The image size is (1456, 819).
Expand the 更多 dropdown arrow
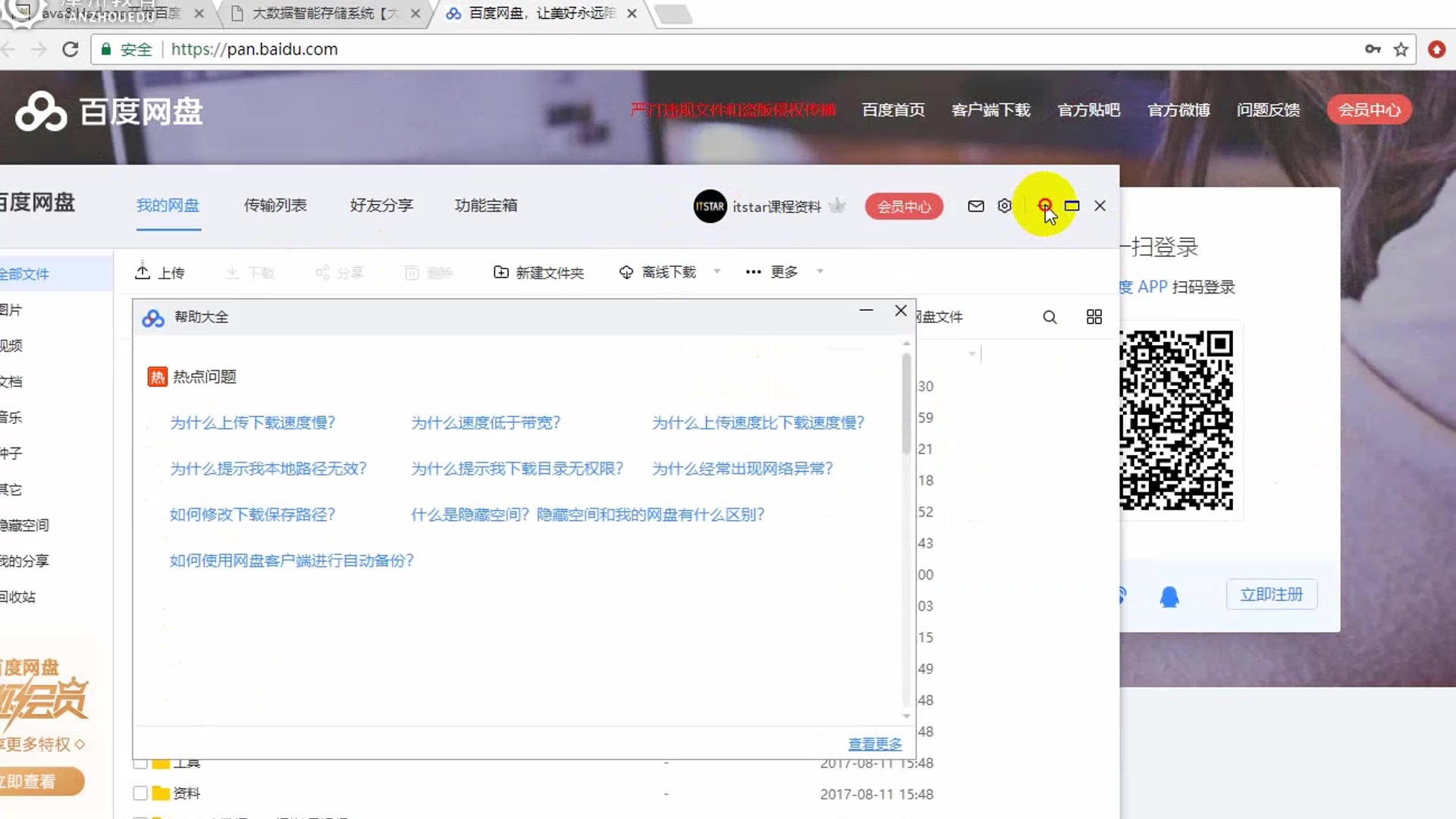(820, 271)
